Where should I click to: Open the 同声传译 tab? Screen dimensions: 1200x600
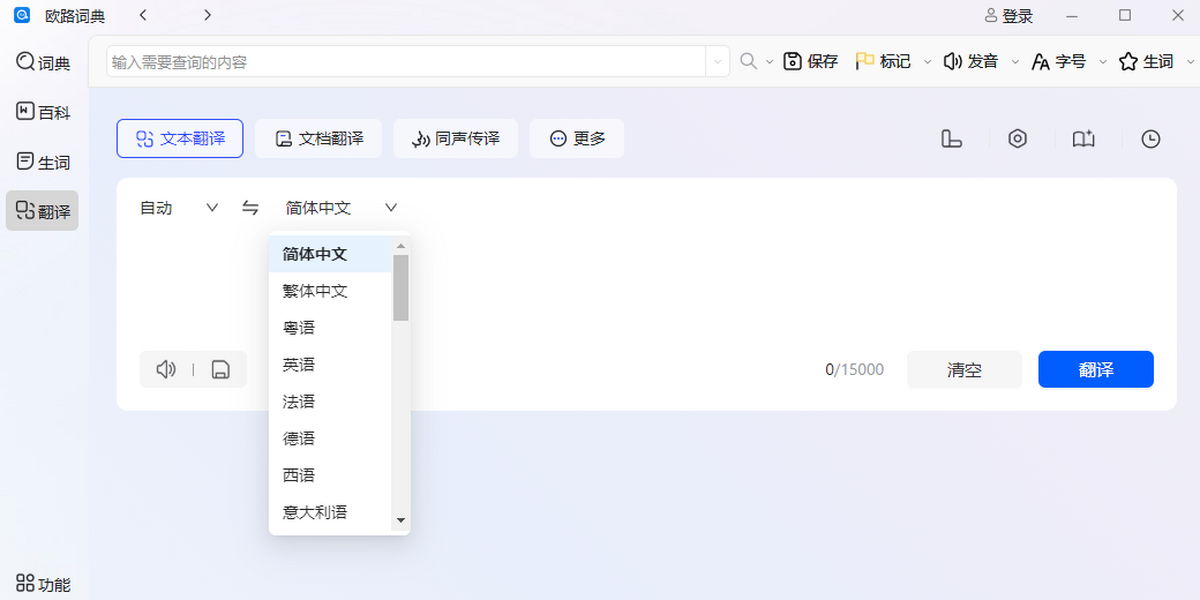tap(455, 139)
